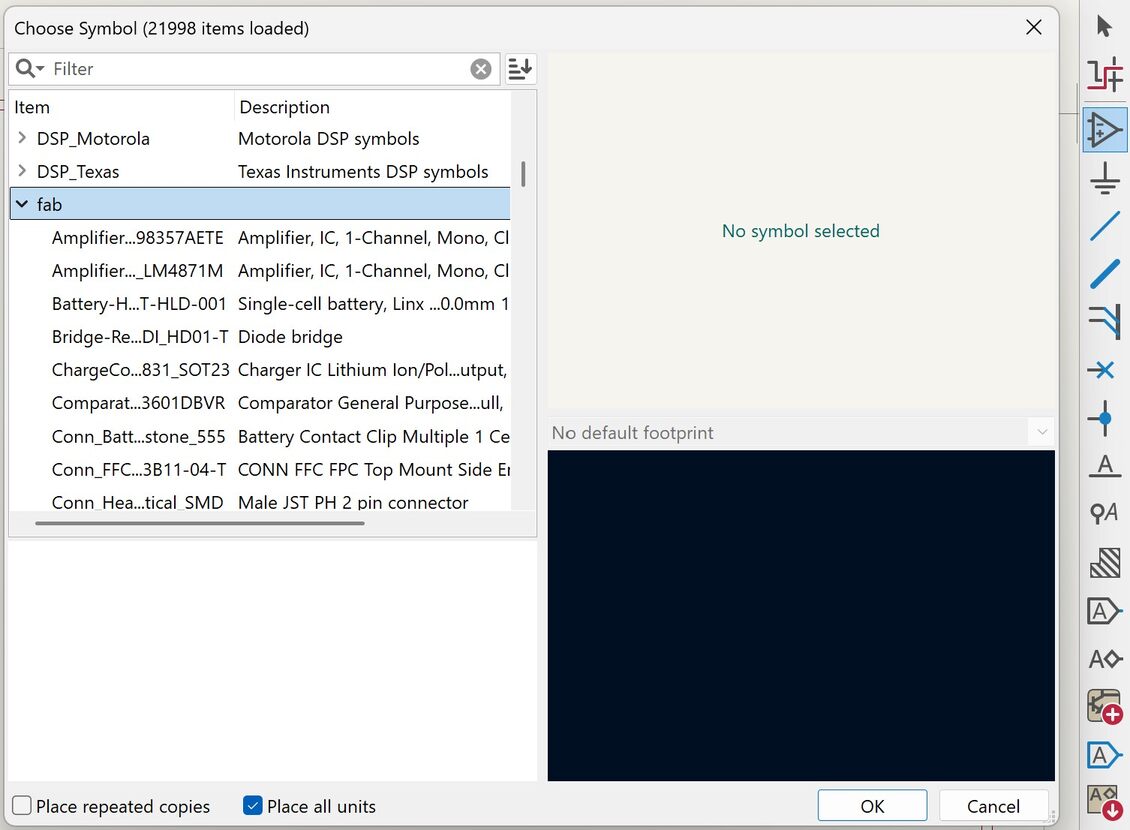Click the horizontal scrollbar under symbol list
The height and width of the screenshot is (830, 1130).
pos(200,523)
